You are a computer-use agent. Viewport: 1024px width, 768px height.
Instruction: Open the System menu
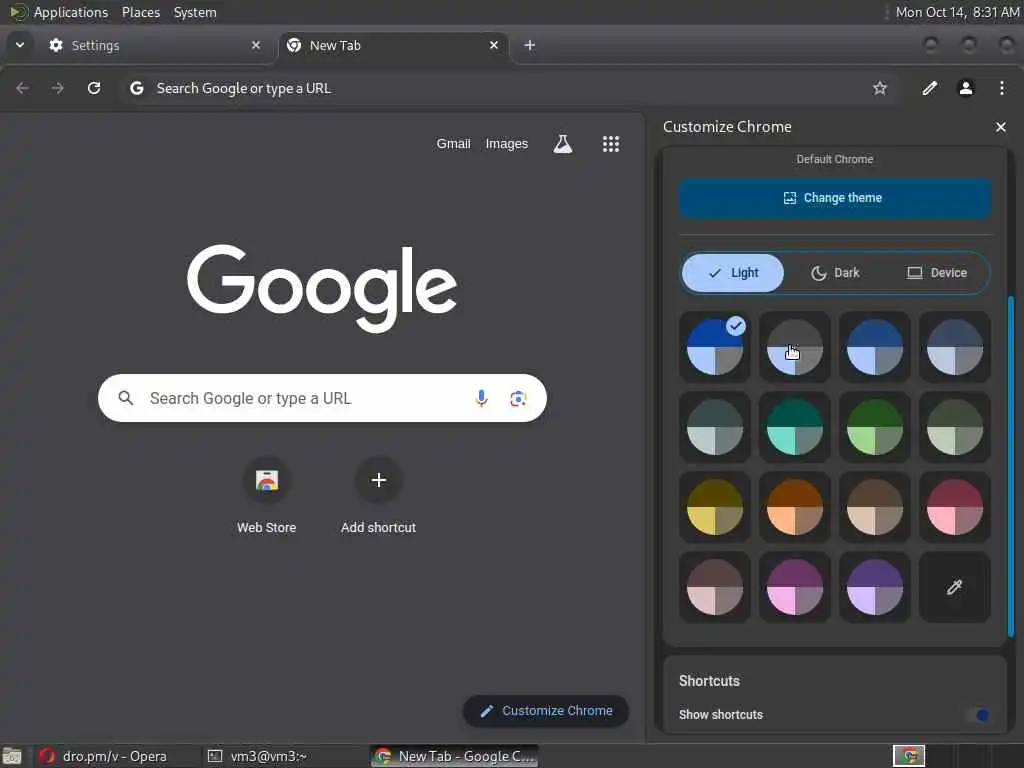(195, 12)
